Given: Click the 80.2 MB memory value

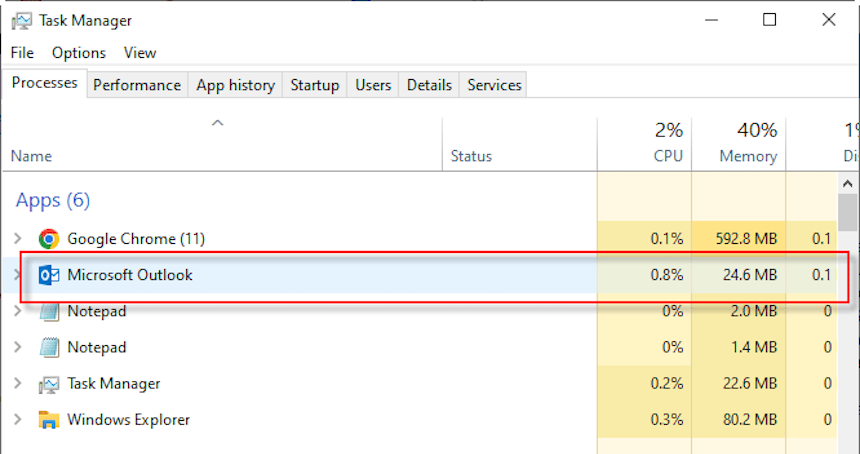Looking at the screenshot, I should [x=750, y=420].
